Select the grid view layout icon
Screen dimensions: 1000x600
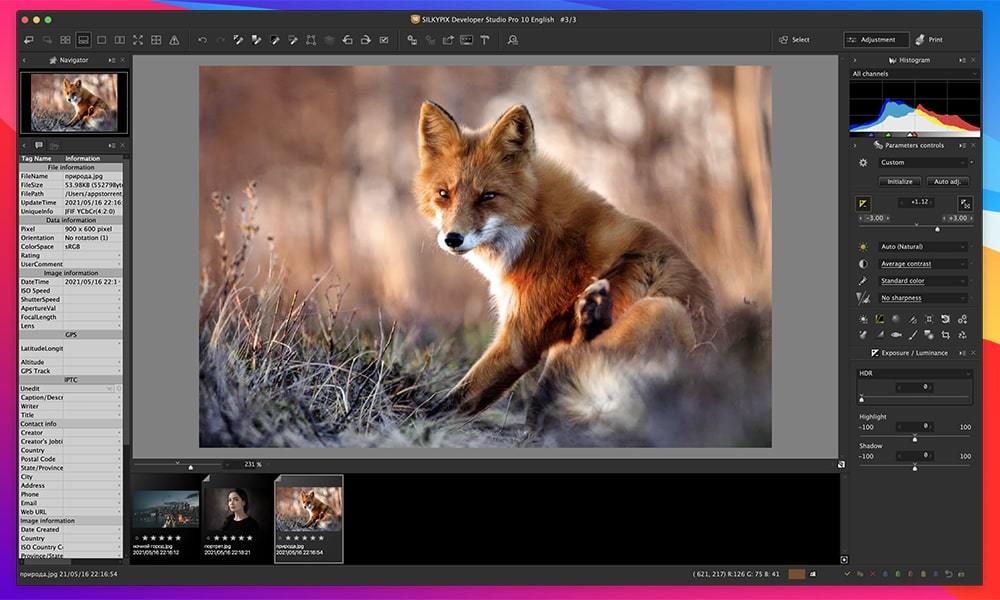(66, 40)
